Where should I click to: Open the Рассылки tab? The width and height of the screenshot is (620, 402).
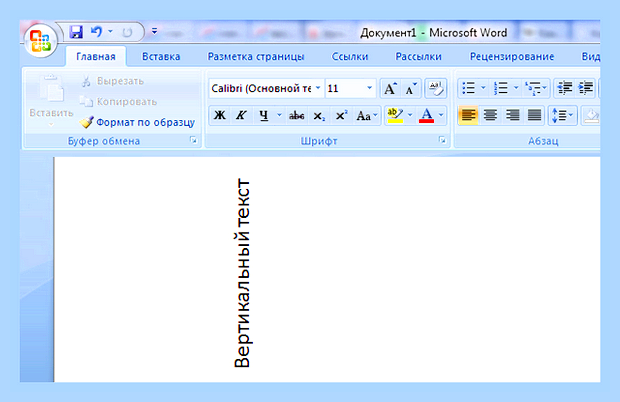418,57
